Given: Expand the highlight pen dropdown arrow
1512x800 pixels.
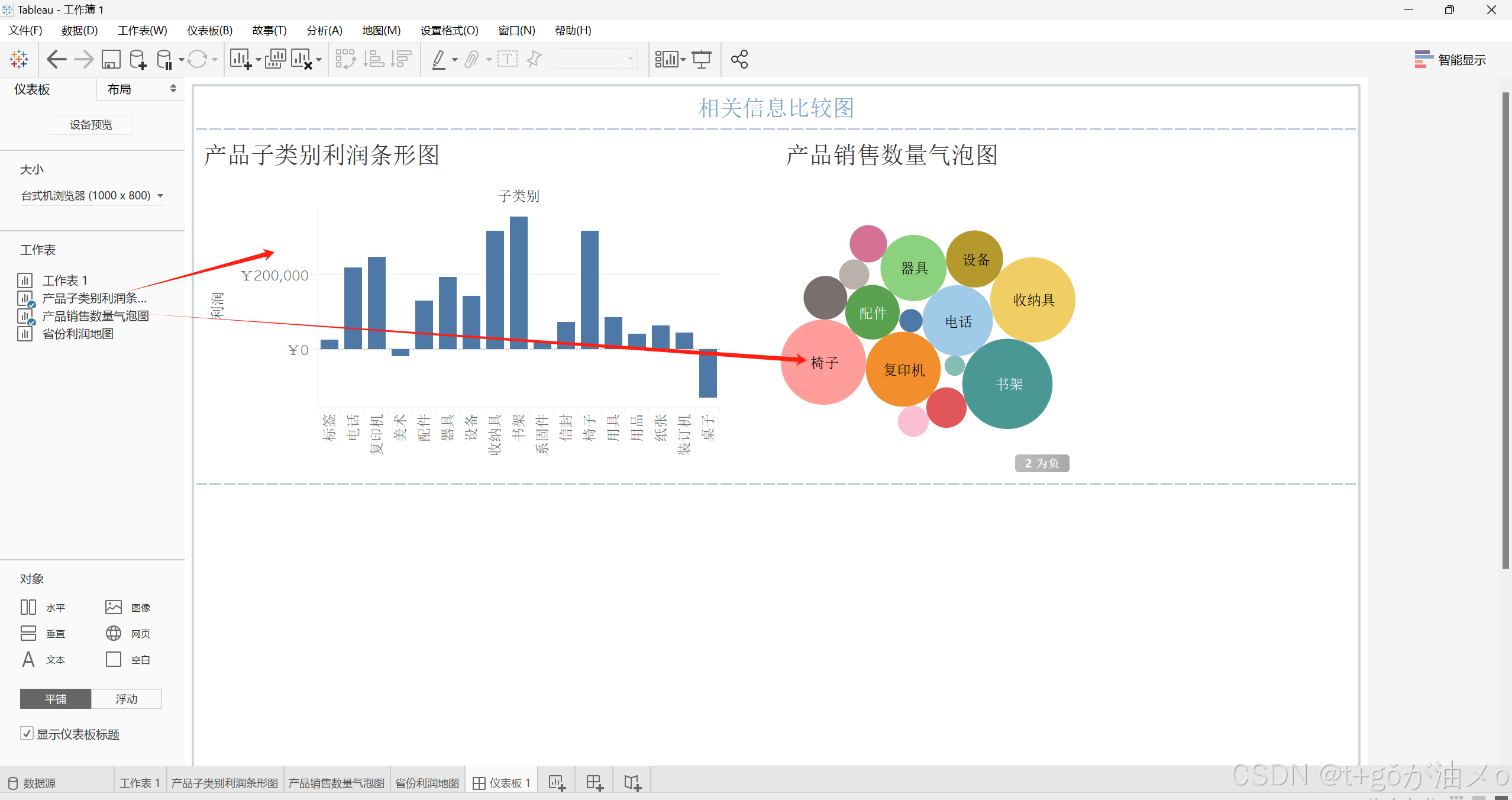Looking at the screenshot, I should coord(454,60).
